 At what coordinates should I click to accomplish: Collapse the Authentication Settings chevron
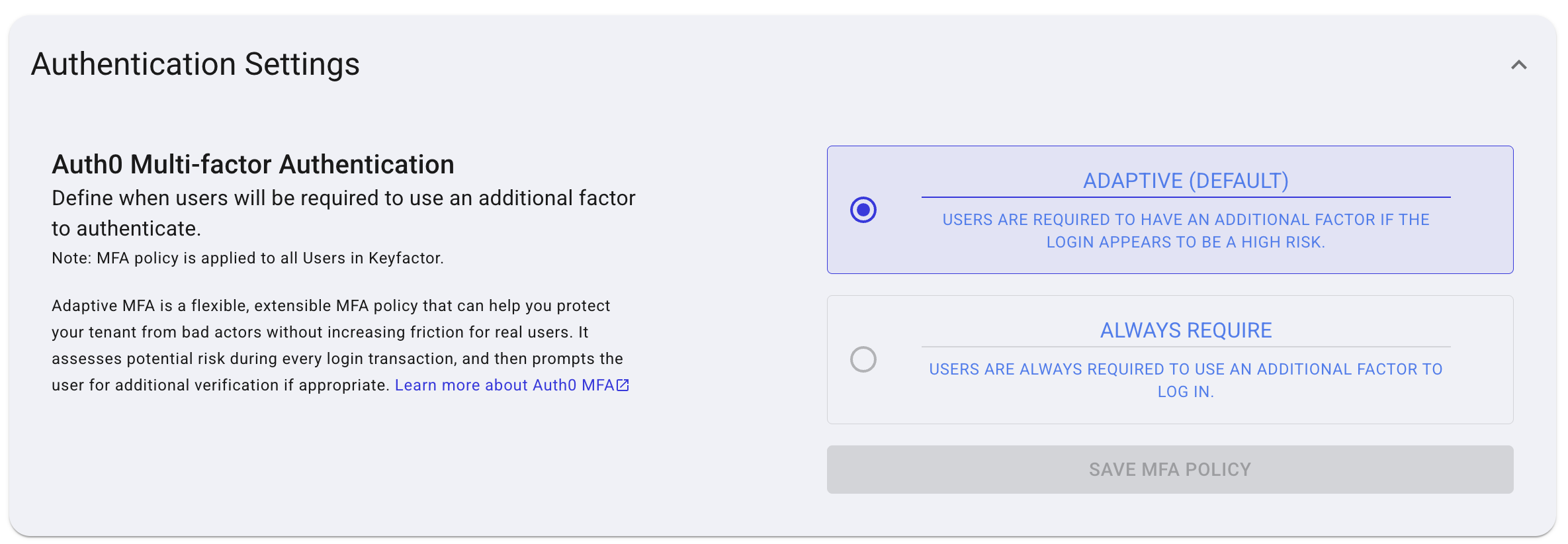(x=1518, y=65)
